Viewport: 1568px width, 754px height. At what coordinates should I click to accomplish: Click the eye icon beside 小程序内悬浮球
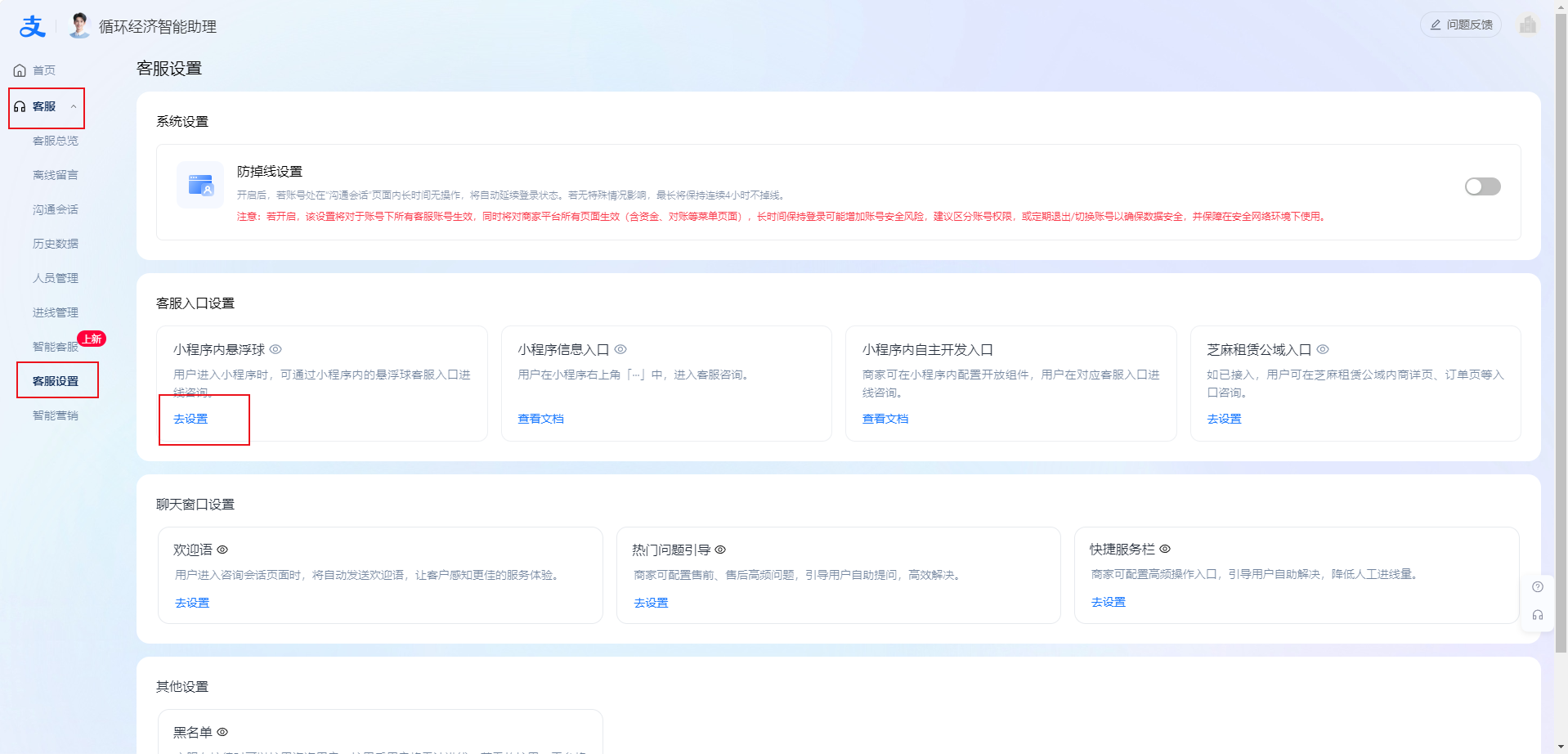pyautogui.click(x=276, y=349)
